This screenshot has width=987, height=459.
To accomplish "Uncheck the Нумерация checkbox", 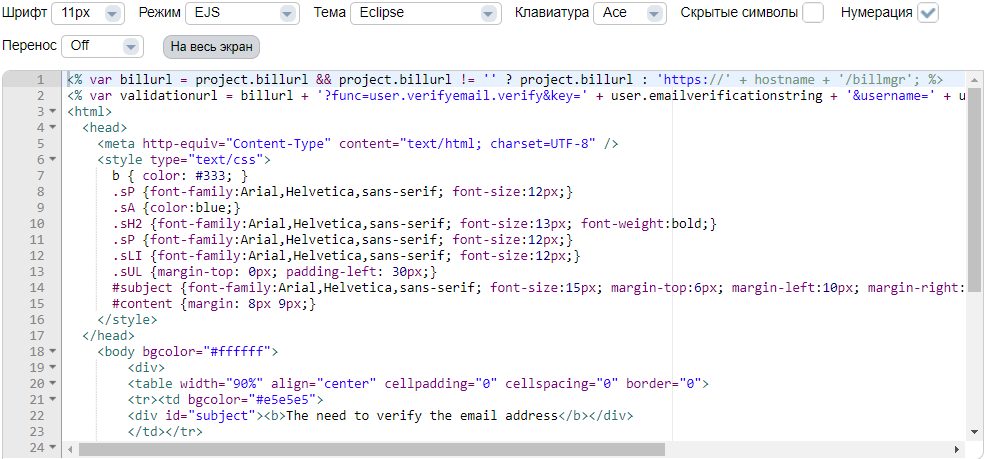I will coord(928,13).
